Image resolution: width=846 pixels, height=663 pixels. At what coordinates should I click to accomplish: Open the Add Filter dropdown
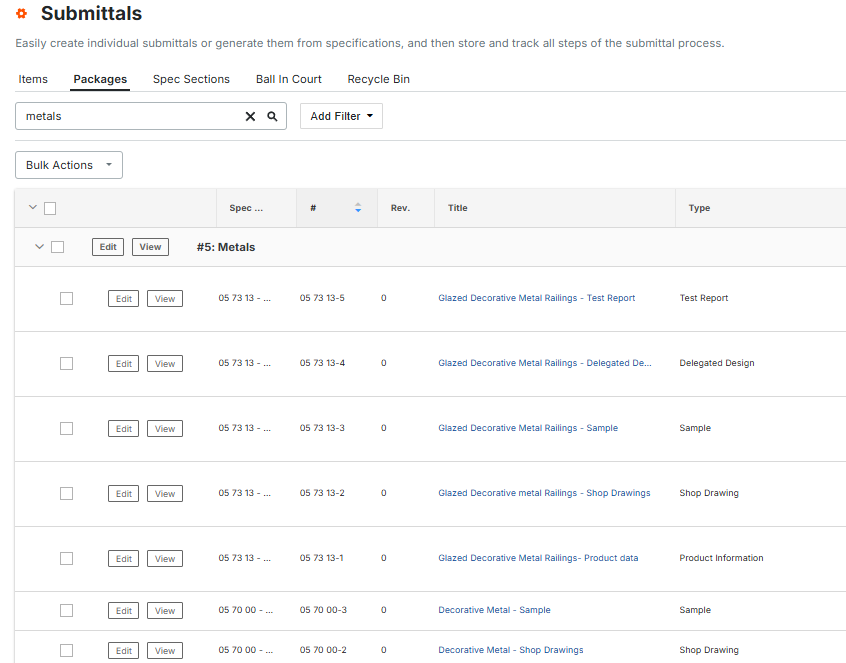pos(341,116)
